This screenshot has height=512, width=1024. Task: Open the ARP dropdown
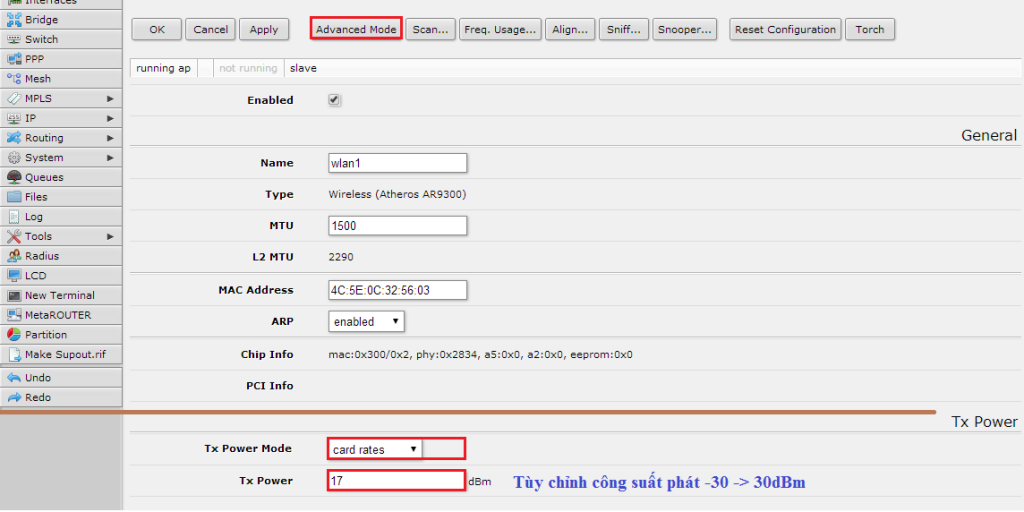click(x=366, y=322)
